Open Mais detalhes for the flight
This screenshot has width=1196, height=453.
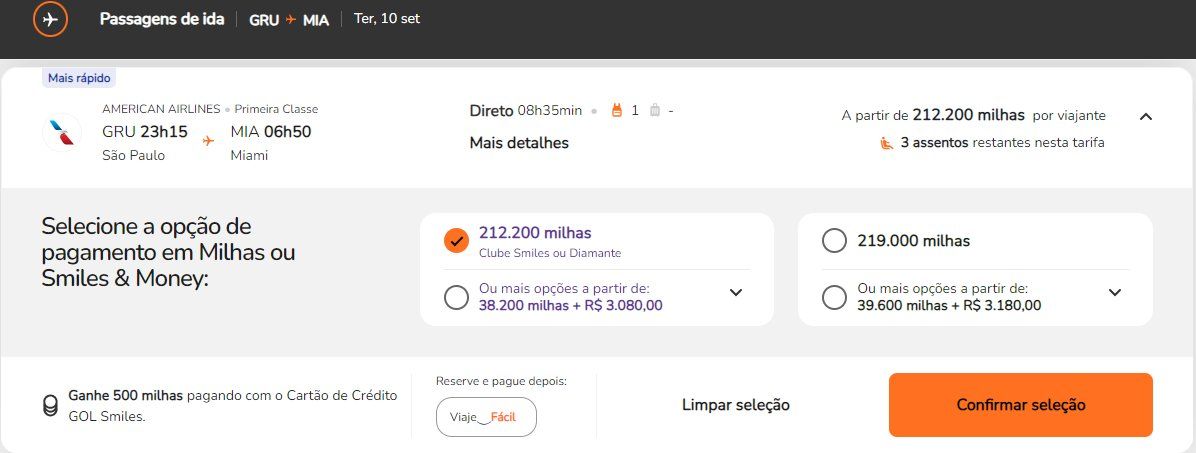[519, 143]
